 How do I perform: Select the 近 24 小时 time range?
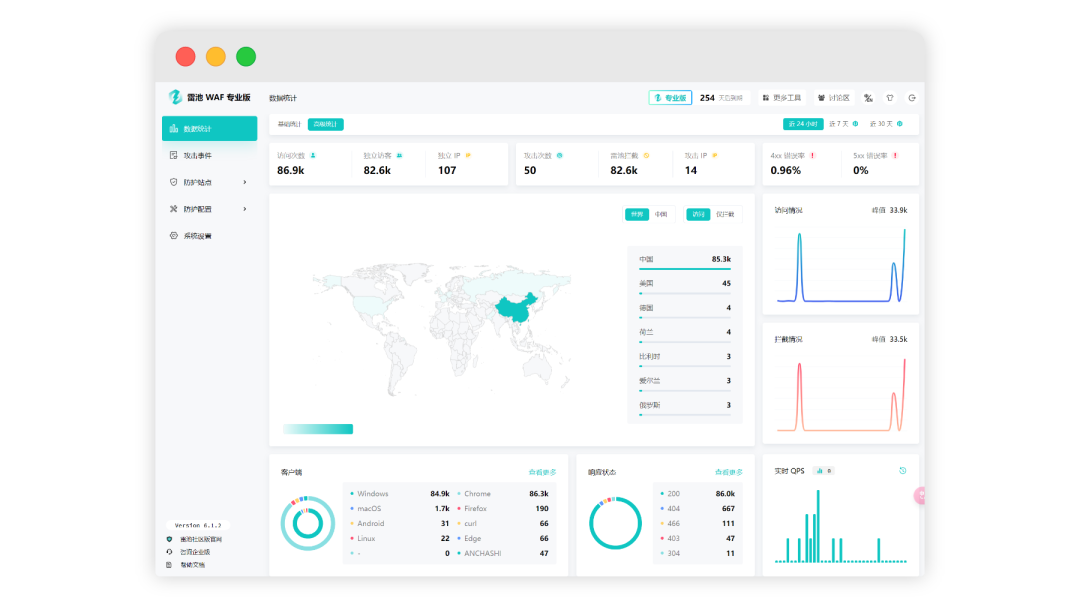803,124
